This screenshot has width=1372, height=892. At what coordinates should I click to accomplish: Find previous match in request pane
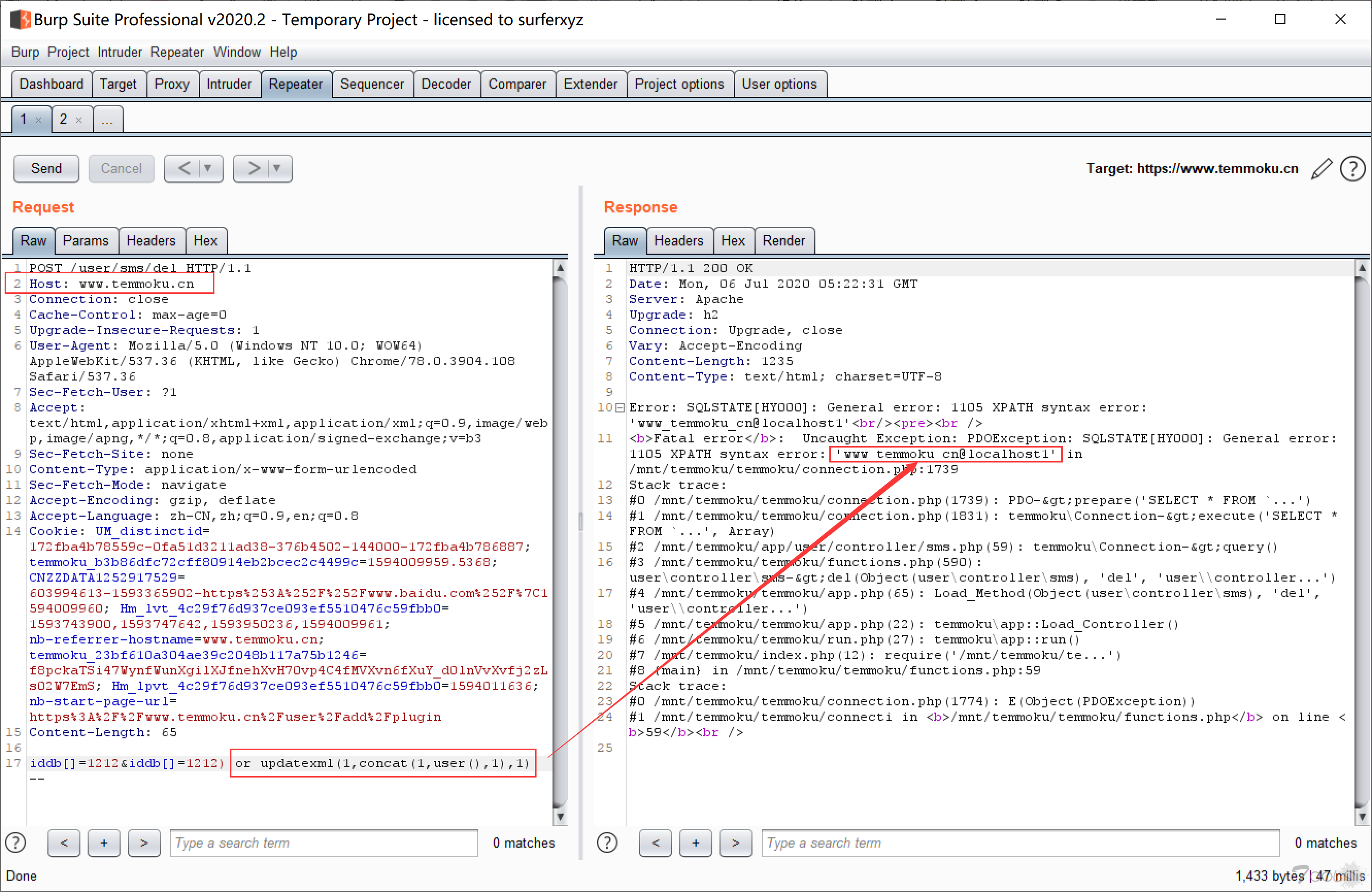pos(64,843)
